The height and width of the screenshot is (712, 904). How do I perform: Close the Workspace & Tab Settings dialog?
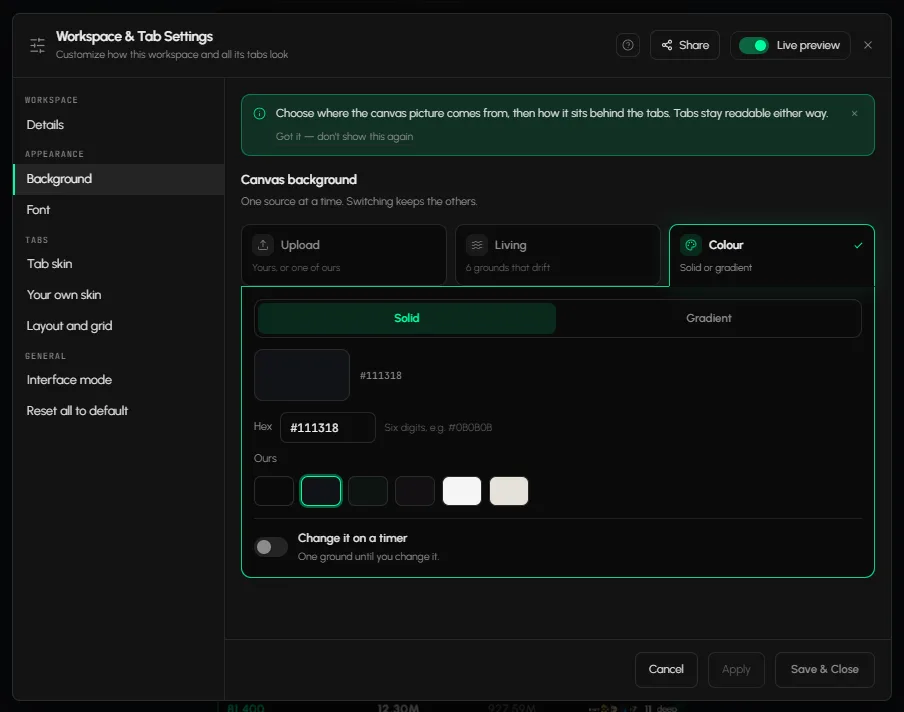click(x=868, y=45)
